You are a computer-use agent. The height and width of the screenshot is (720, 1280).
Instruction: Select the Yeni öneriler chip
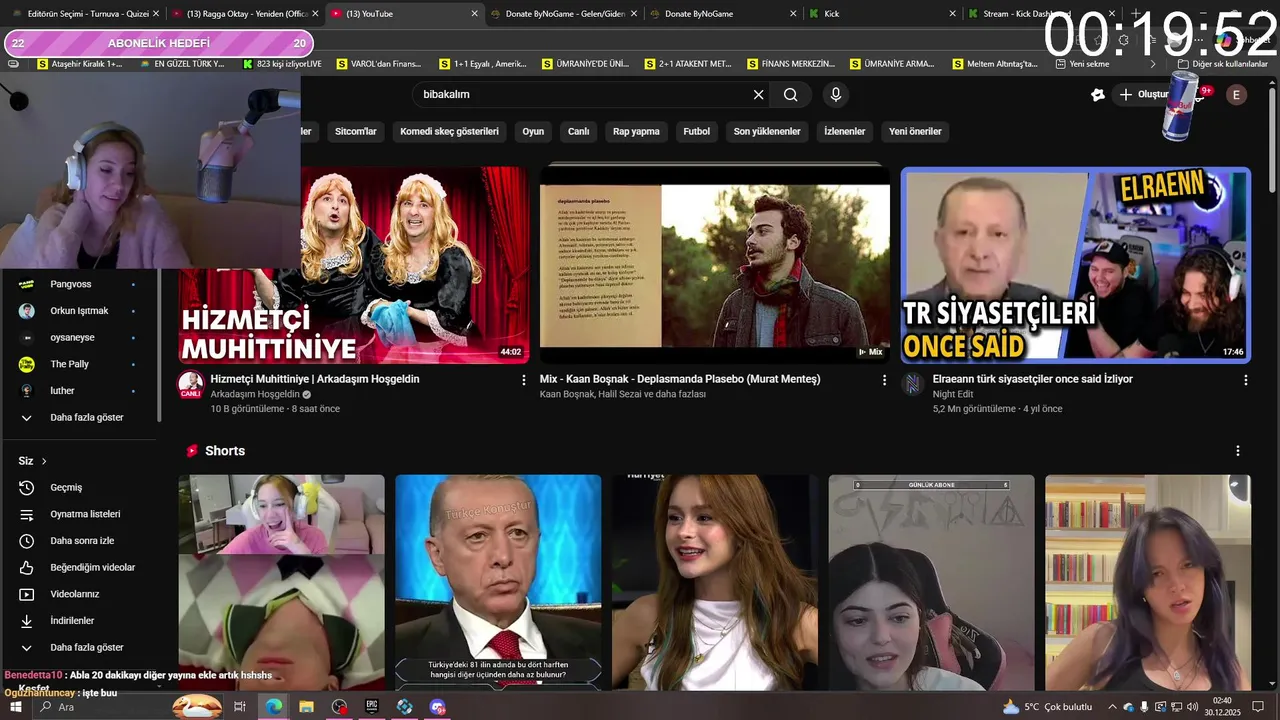915,131
